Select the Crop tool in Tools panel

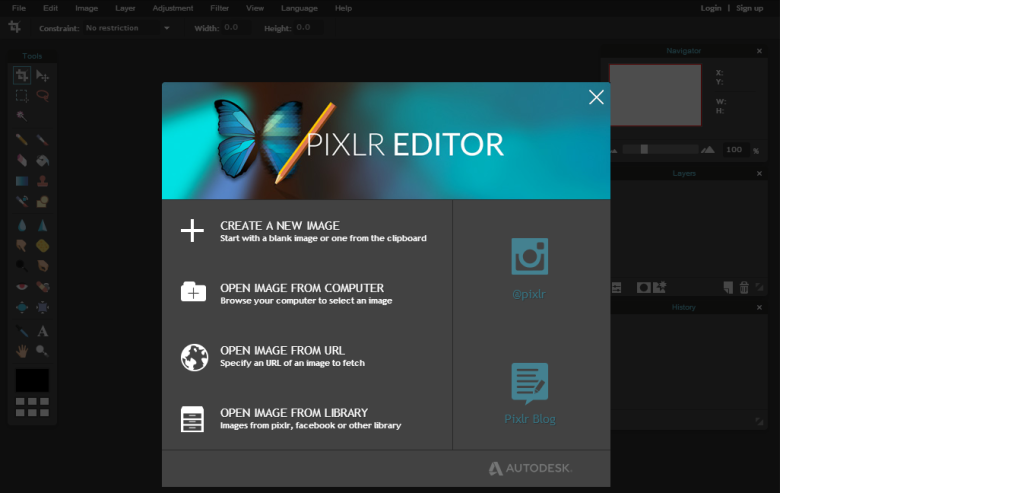coord(22,75)
